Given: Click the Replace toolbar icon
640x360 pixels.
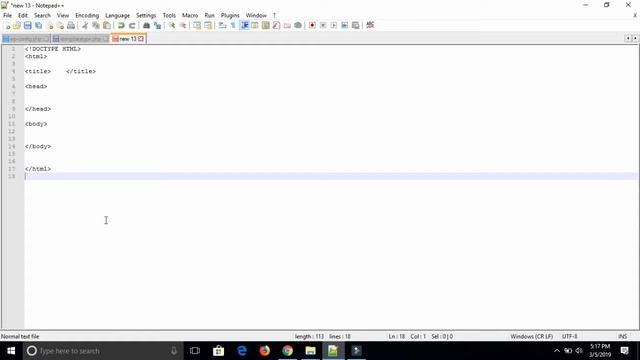Looking at the screenshot, I should click(157, 25).
